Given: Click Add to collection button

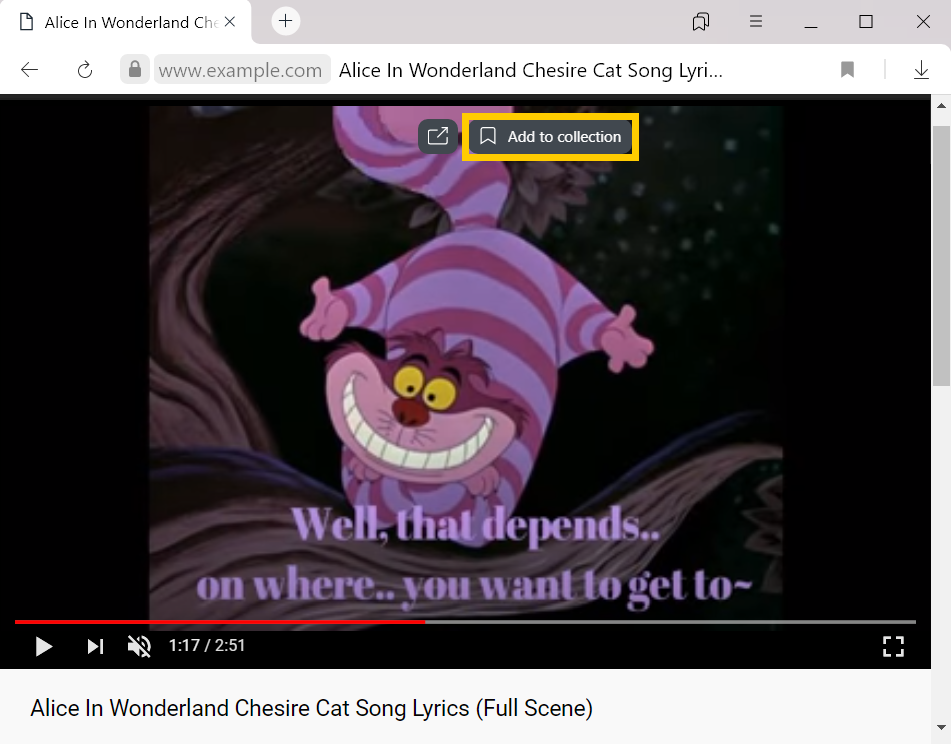Looking at the screenshot, I should point(551,136).
